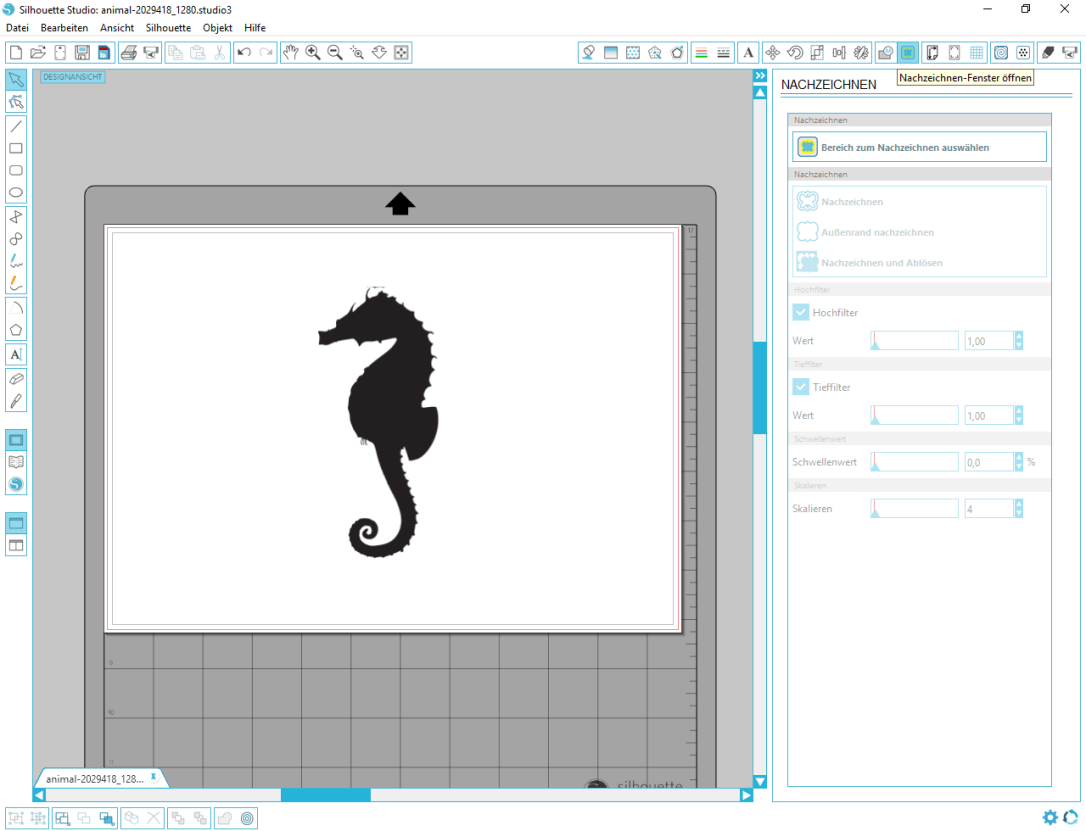Select the Freehand drawing tool

click(15, 261)
